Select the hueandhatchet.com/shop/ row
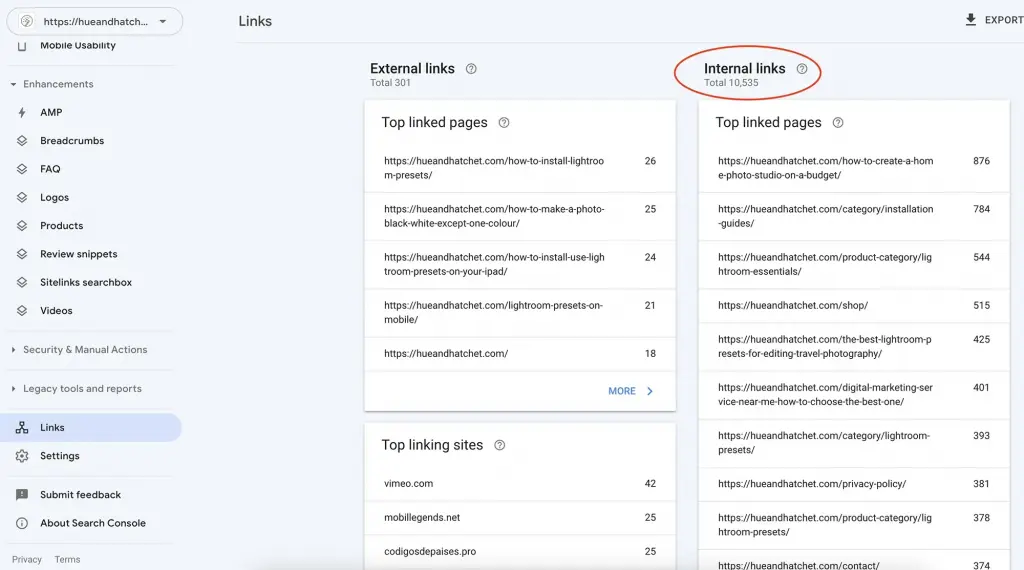Image resolution: width=1024 pixels, height=570 pixels. 854,306
